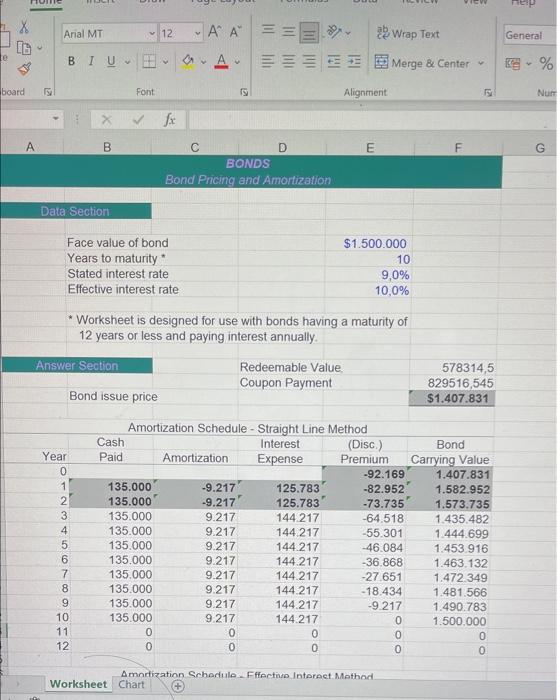557x700 pixels.
Task: Select bond issue price cell $1.407.831
Action: pyautogui.click(x=452, y=398)
